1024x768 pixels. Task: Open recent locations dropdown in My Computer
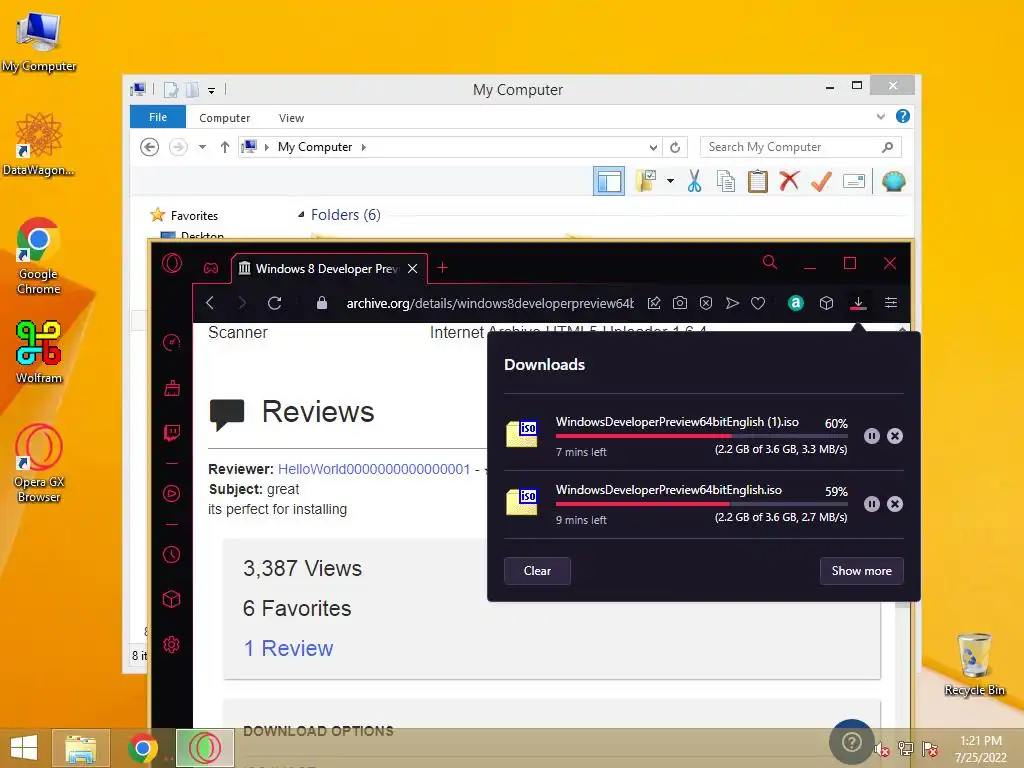202,147
